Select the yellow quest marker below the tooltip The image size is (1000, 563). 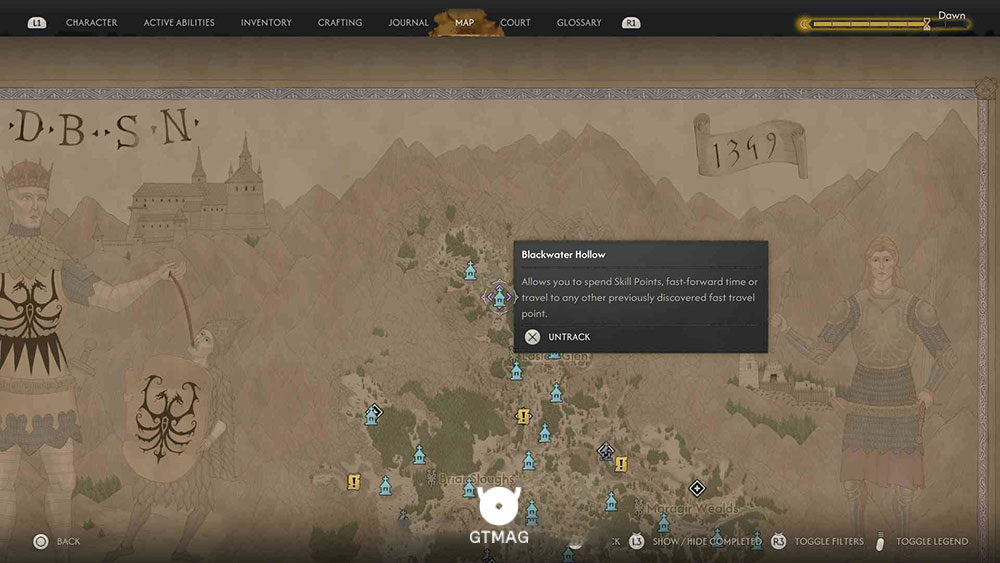pyautogui.click(x=523, y=416)
